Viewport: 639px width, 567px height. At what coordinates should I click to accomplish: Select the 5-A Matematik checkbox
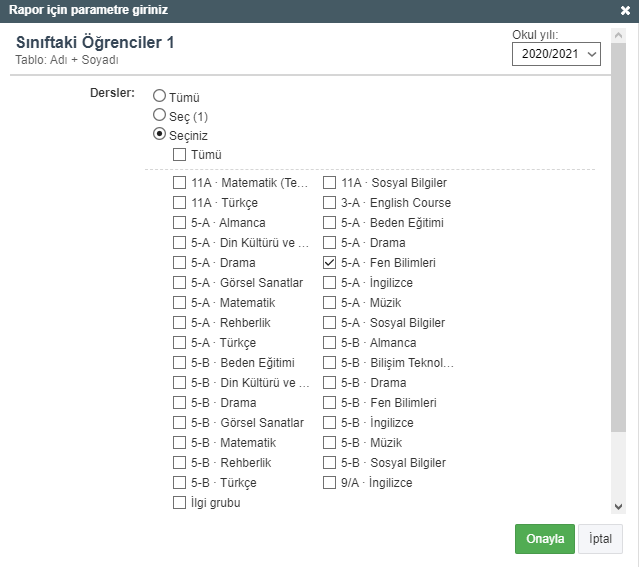[x=179, y=303]
